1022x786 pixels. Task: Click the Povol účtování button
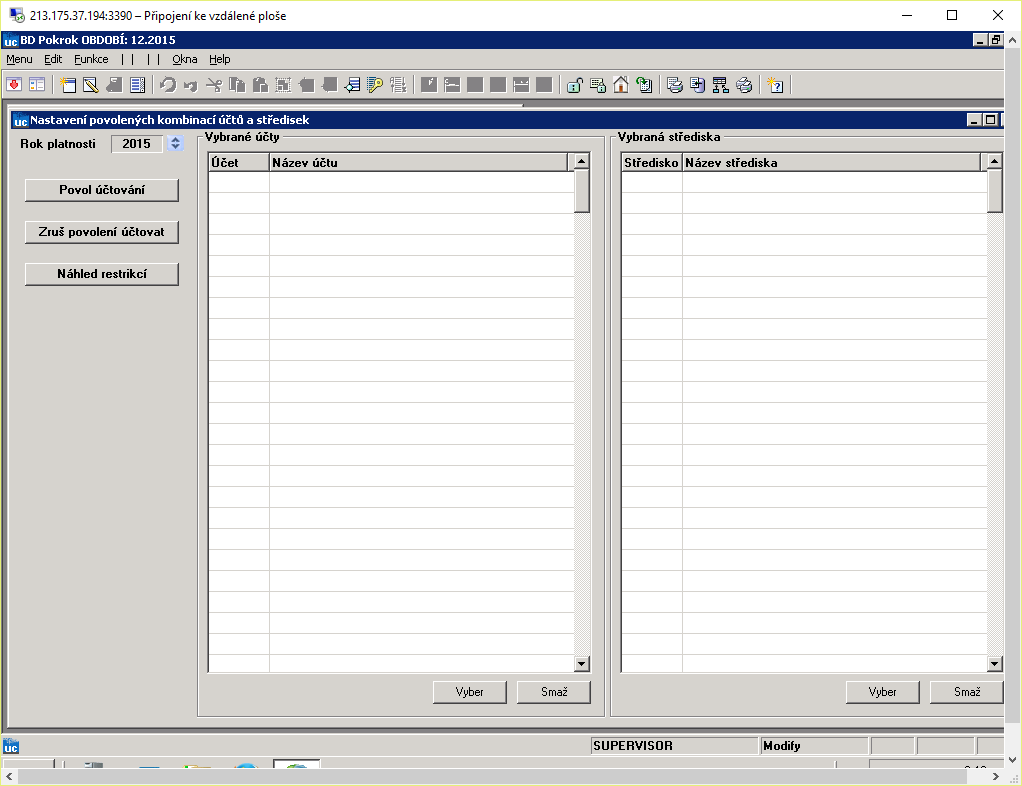click(102, 190)
